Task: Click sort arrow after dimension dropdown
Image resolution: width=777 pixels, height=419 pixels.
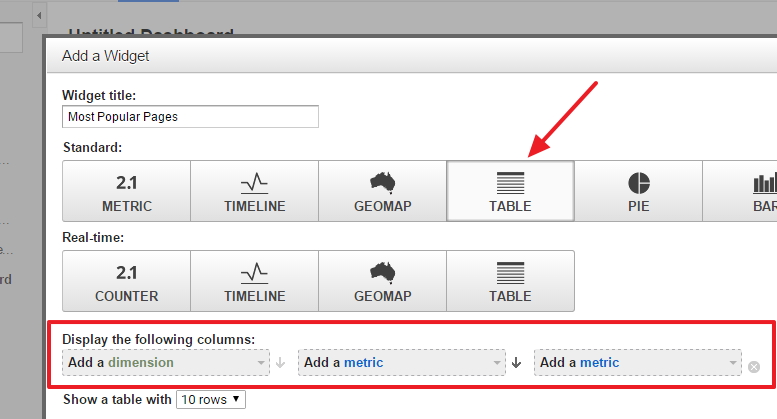Action: 280,363
